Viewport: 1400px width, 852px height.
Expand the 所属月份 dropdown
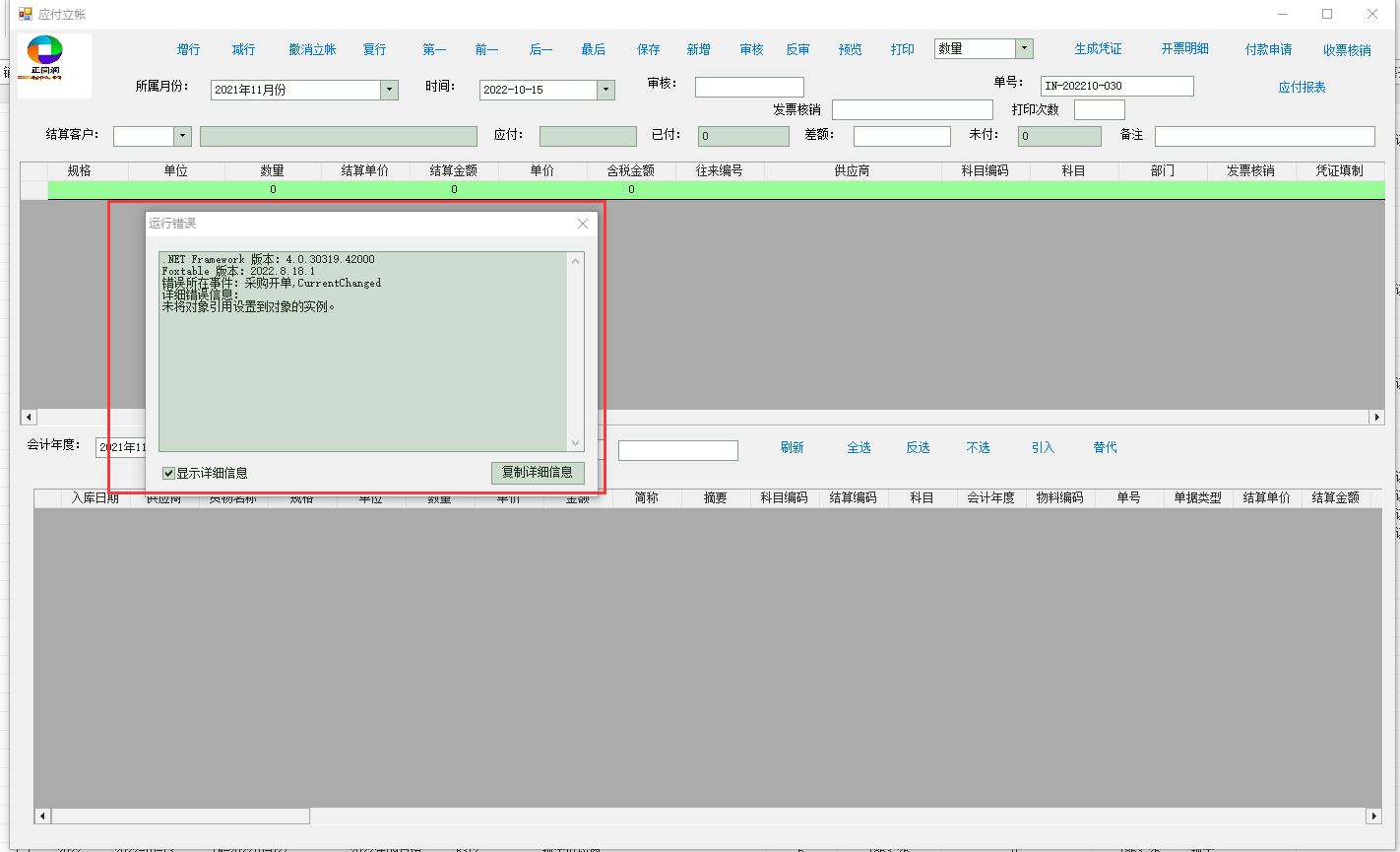389,90
